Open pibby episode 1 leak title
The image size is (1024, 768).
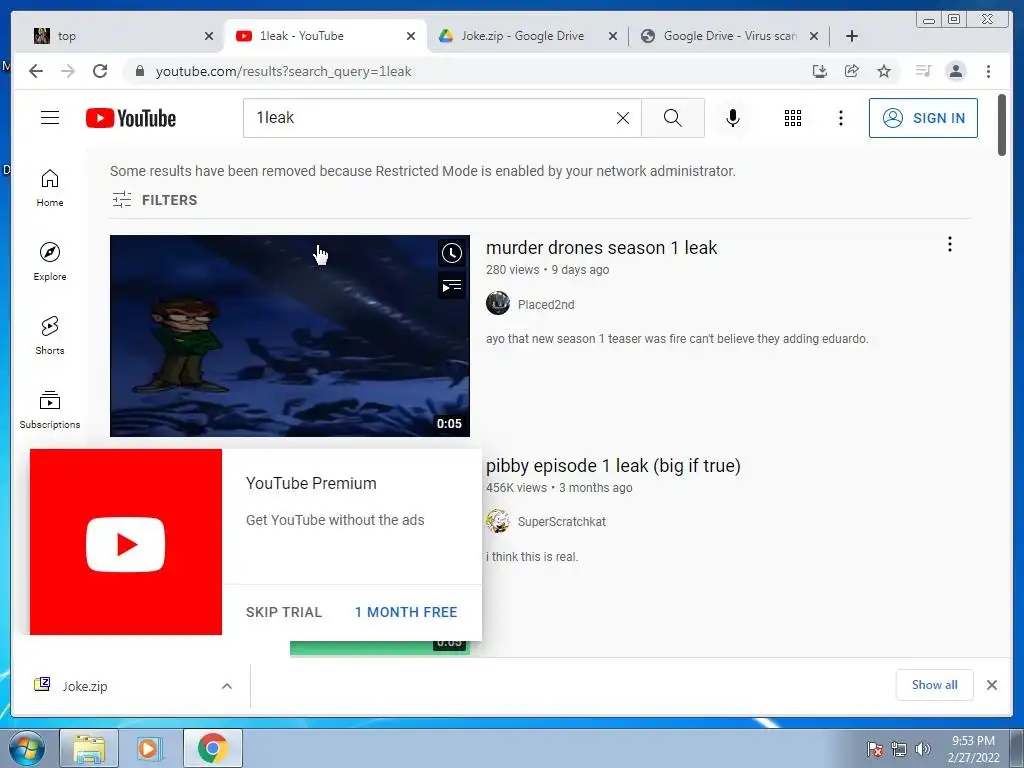tap(613, 466)
